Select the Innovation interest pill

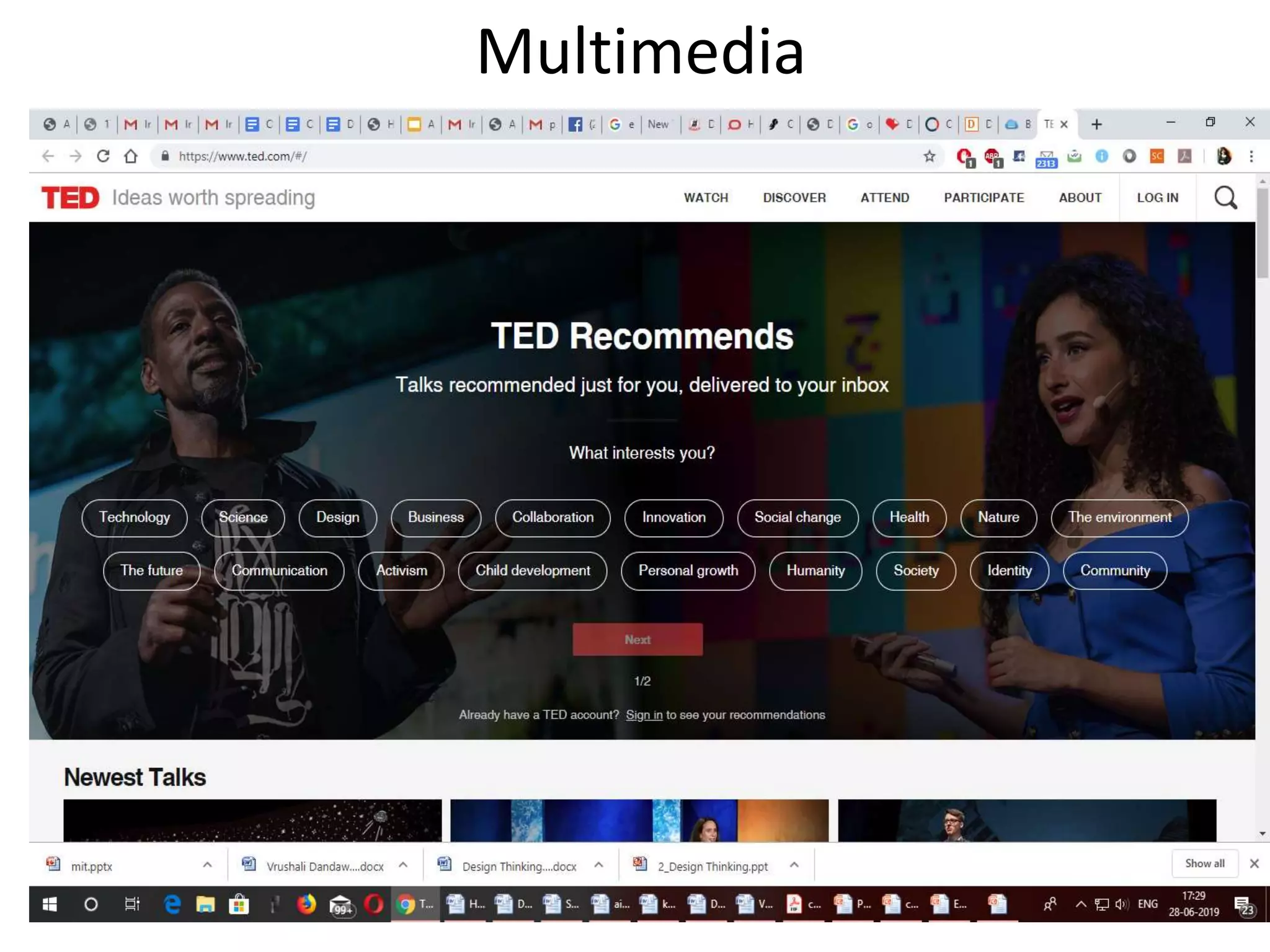[x=674, y=518]
